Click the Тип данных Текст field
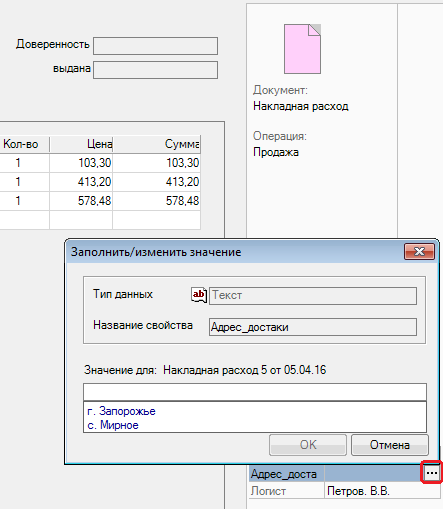443x509 pixels. [313, 296]
